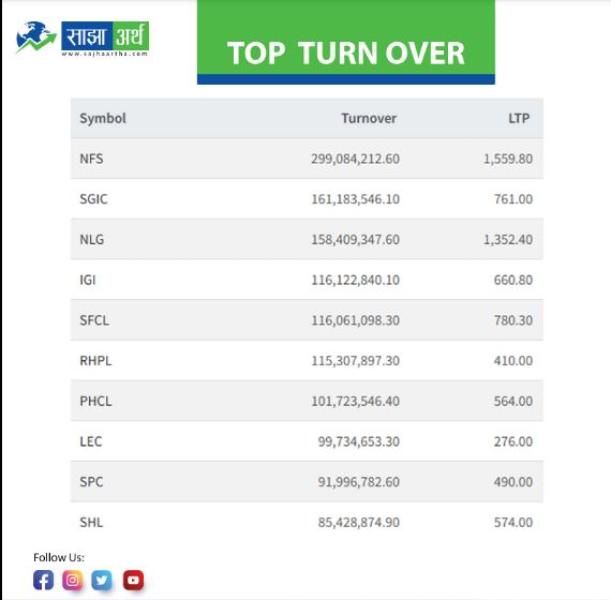The image size is (611, 600).
Task: Open the Instagram icon link
Action: [x=72, y=580]
